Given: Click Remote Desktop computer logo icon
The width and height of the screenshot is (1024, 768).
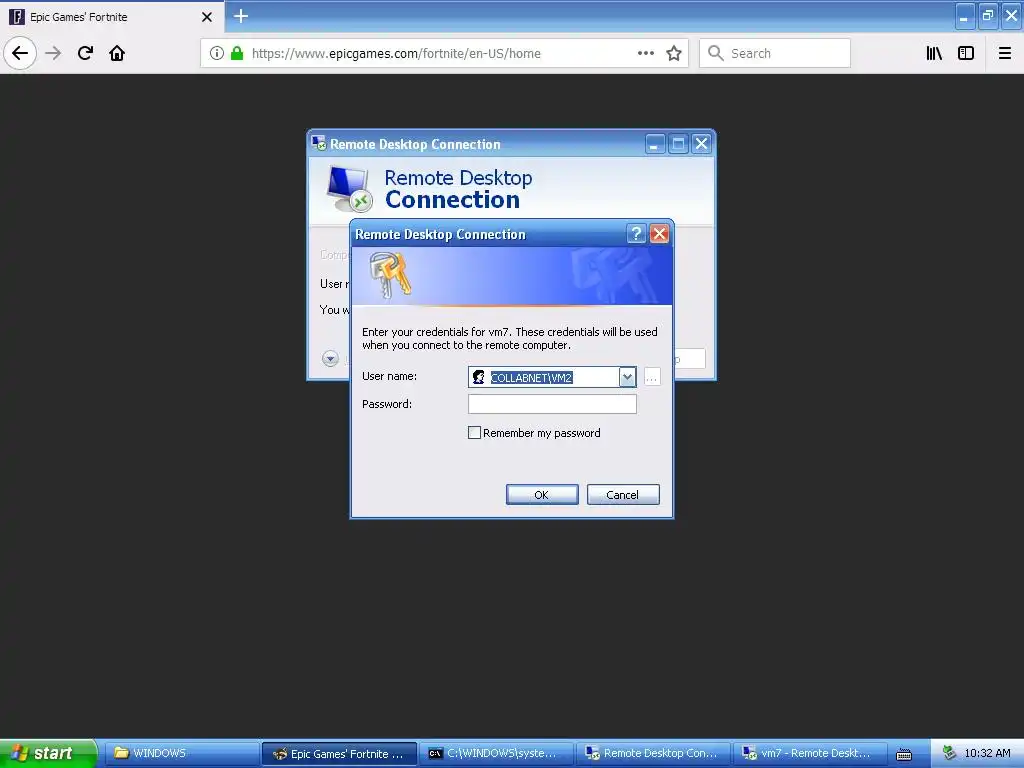Looking at the screenshot, I should [349, 189].
